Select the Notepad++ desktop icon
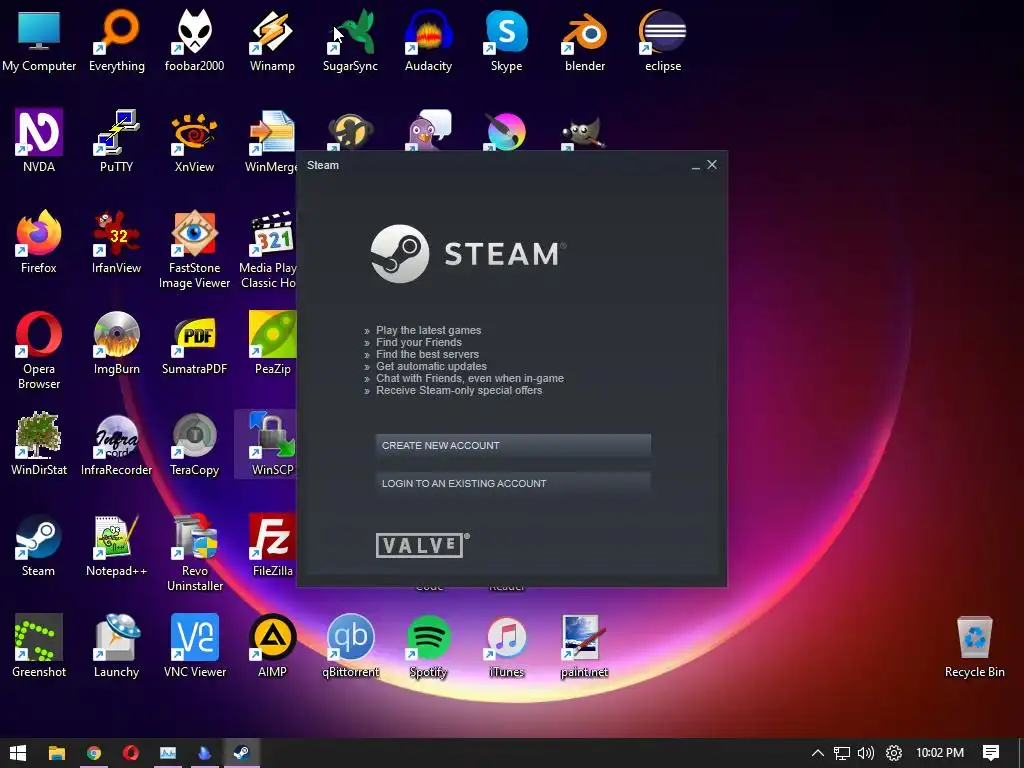The height and width of the screenshot is (768, 1024). coord(116,545)
